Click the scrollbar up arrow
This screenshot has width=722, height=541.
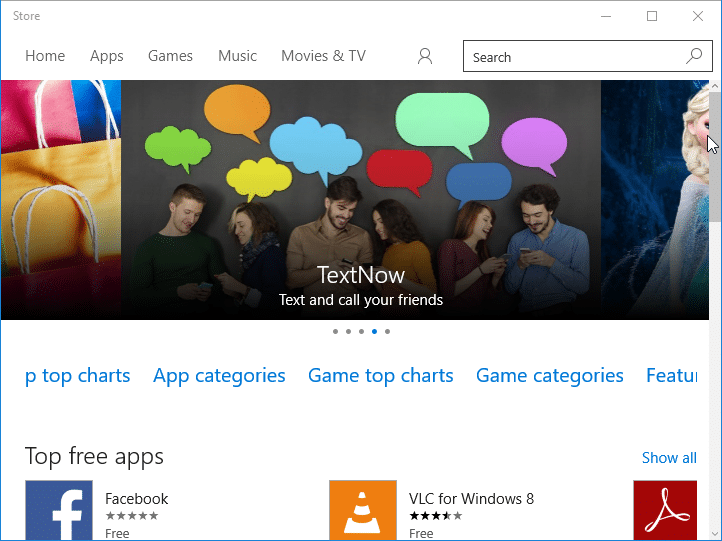click(x=715, y=86)
